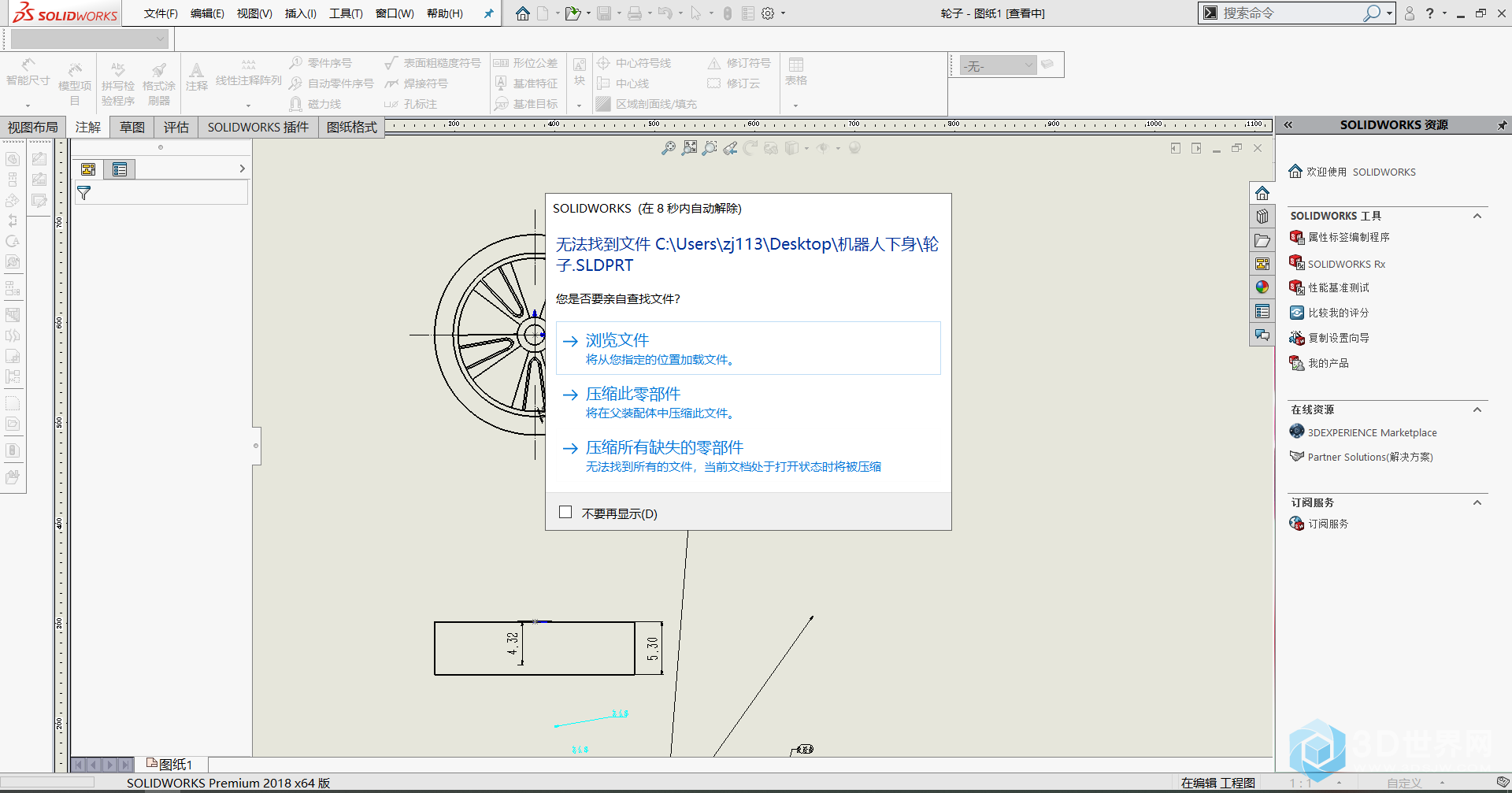Choose 压缩此零部件 option

click(748, 402)
